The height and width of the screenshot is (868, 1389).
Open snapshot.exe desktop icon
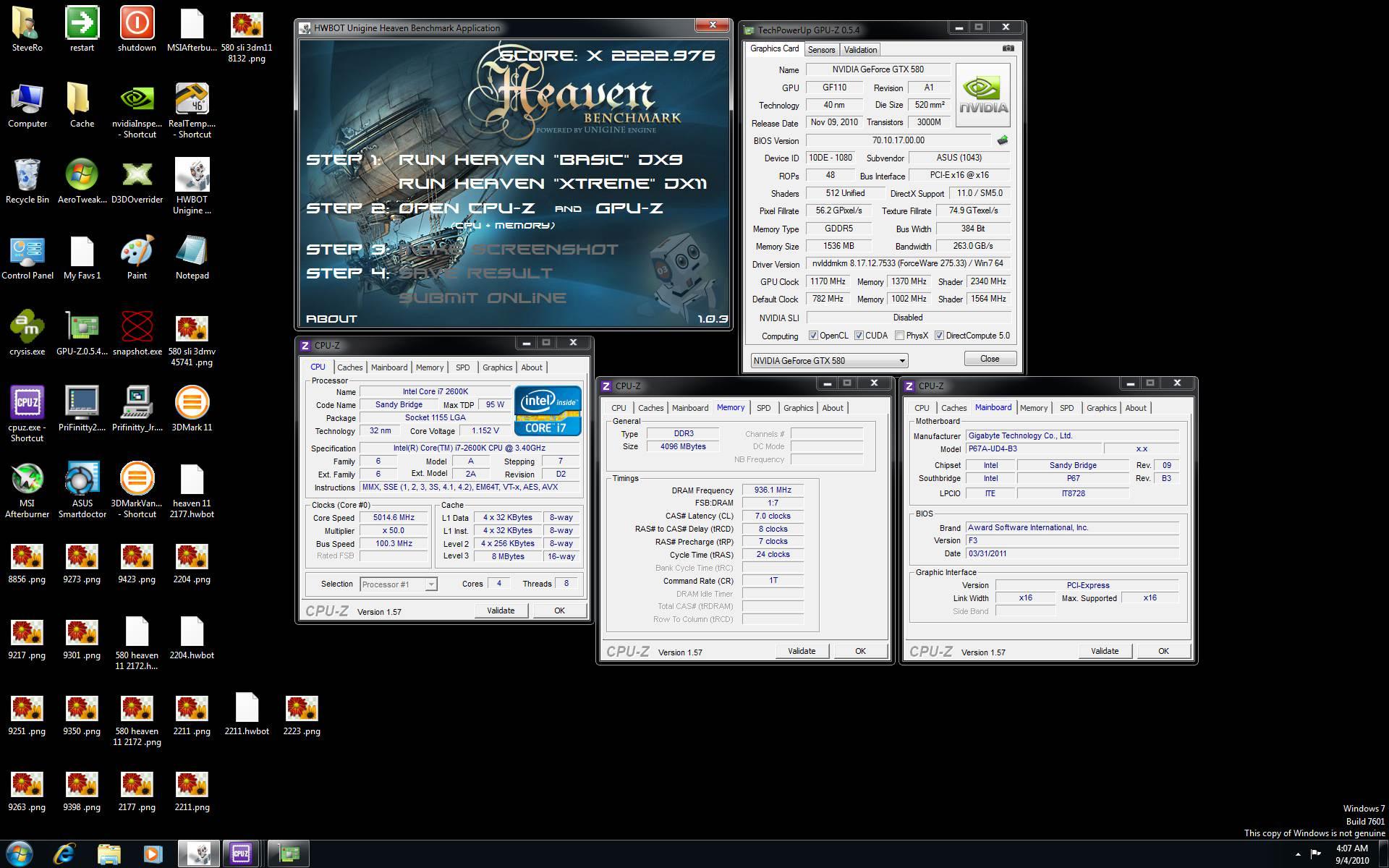click(137, 327)
